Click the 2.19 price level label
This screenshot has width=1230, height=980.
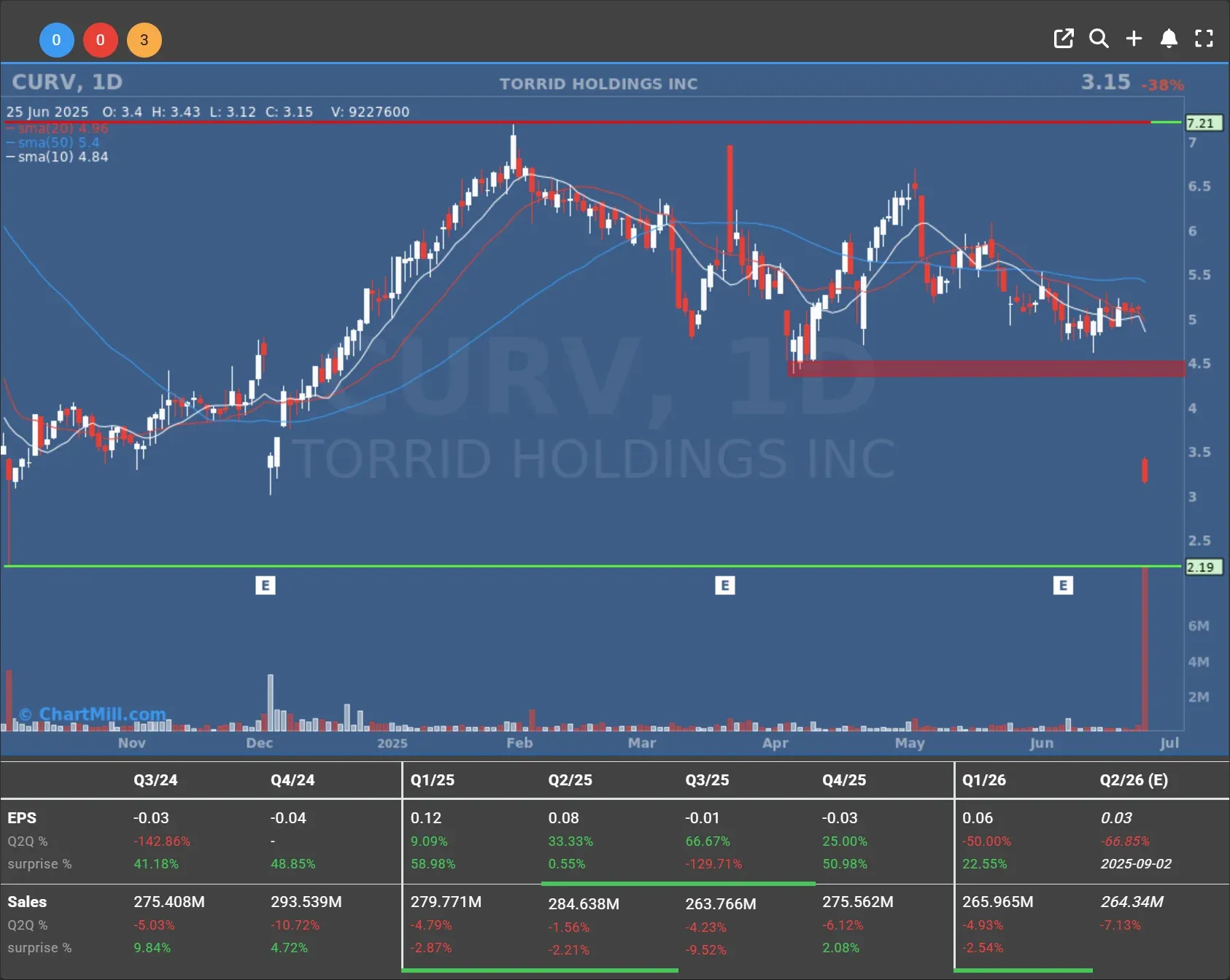tap(1204, 567)
